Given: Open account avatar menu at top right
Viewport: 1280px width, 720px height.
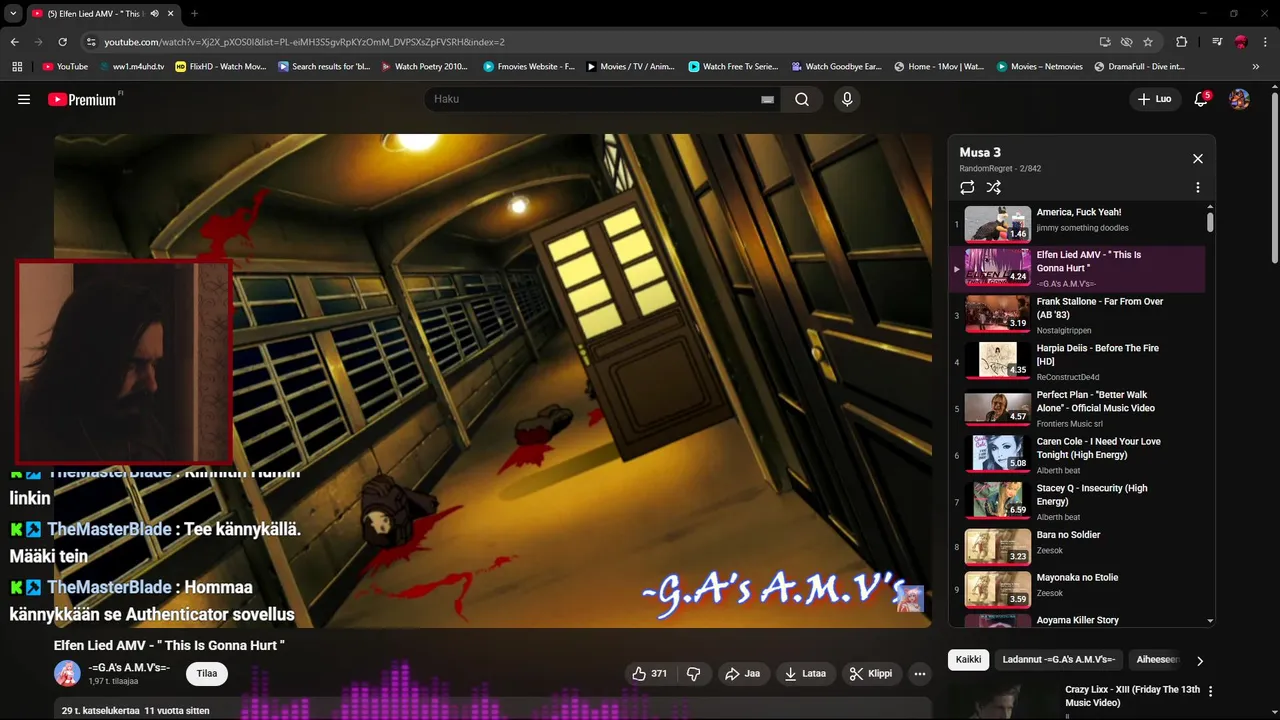Looking at the screenshot, I should [x=1239, y=99].
